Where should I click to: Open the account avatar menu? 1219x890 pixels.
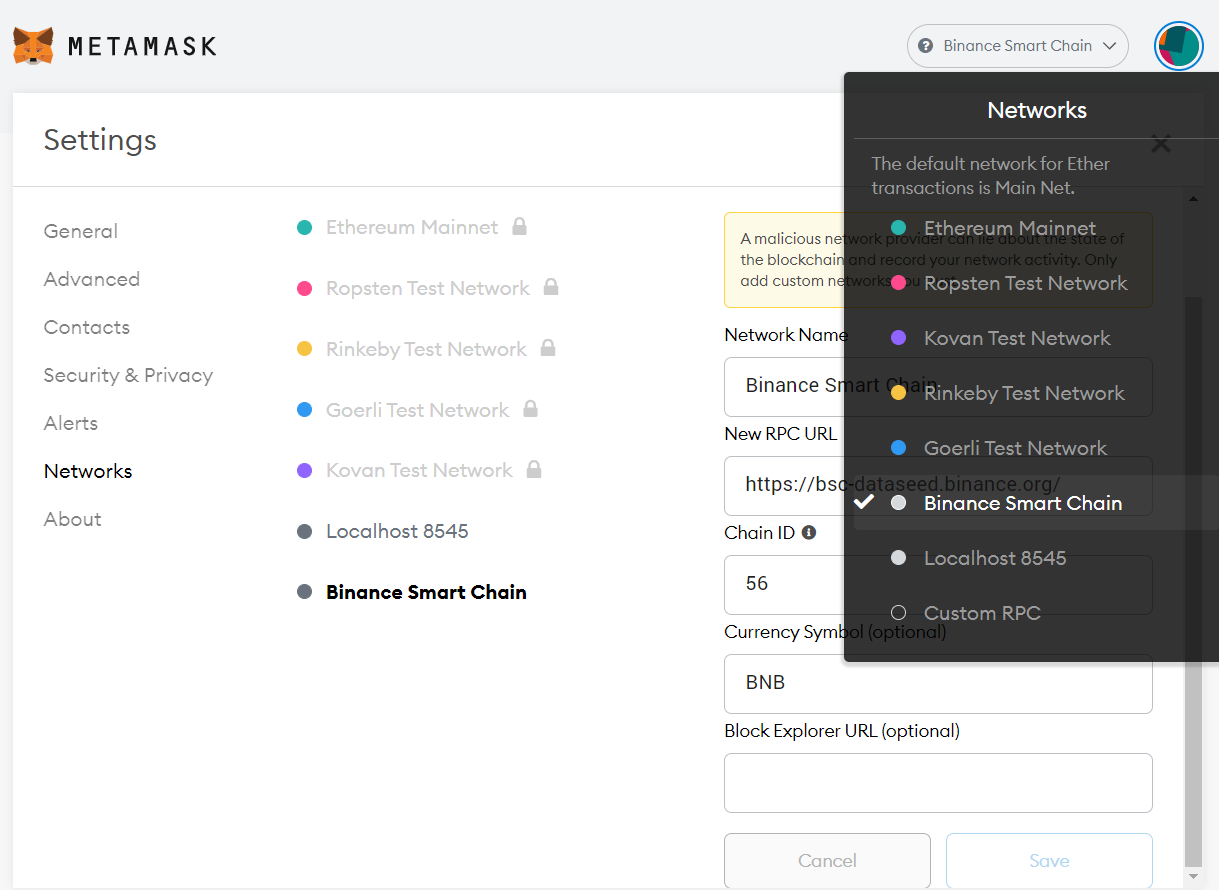[x=1179, y=46]
